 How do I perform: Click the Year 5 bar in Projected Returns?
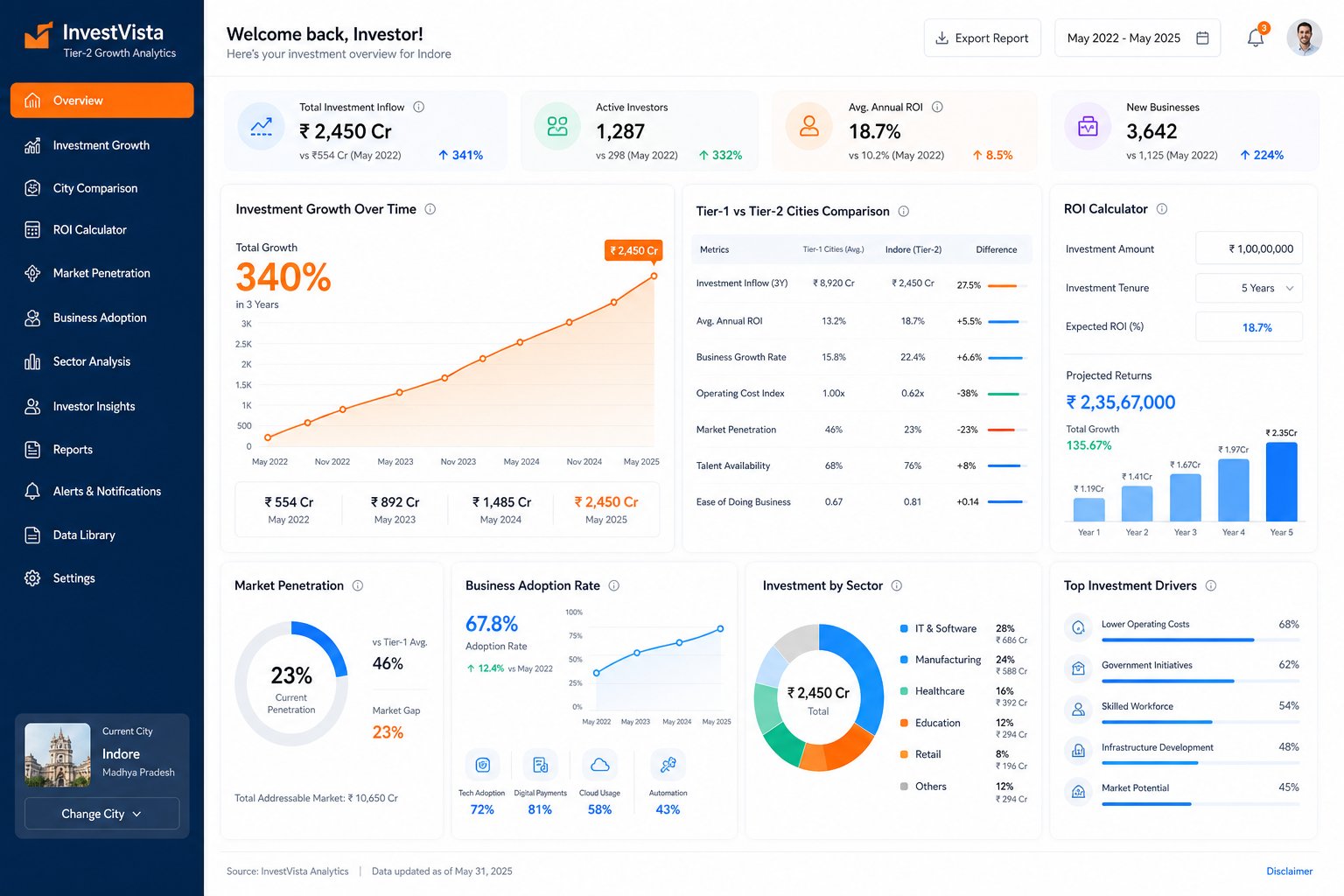(x=1281, y=482)
